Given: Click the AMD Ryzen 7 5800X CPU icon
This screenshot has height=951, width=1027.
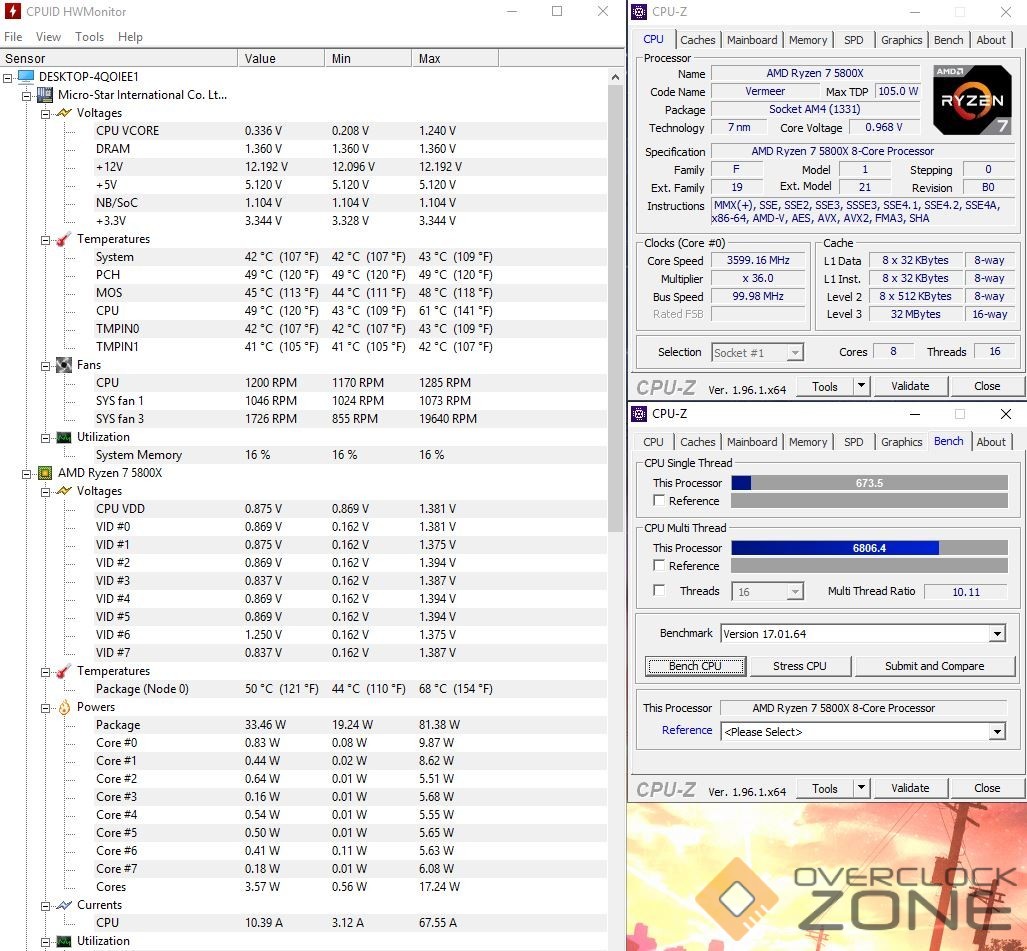Looking at the screenshot, I should pos(45,473).
